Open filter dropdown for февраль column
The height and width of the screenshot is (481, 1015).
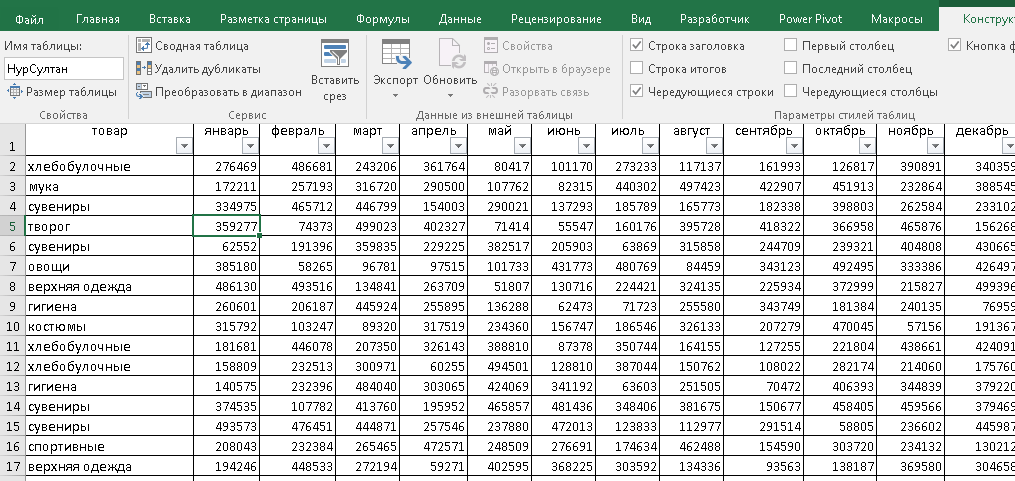tap(327, 146)
